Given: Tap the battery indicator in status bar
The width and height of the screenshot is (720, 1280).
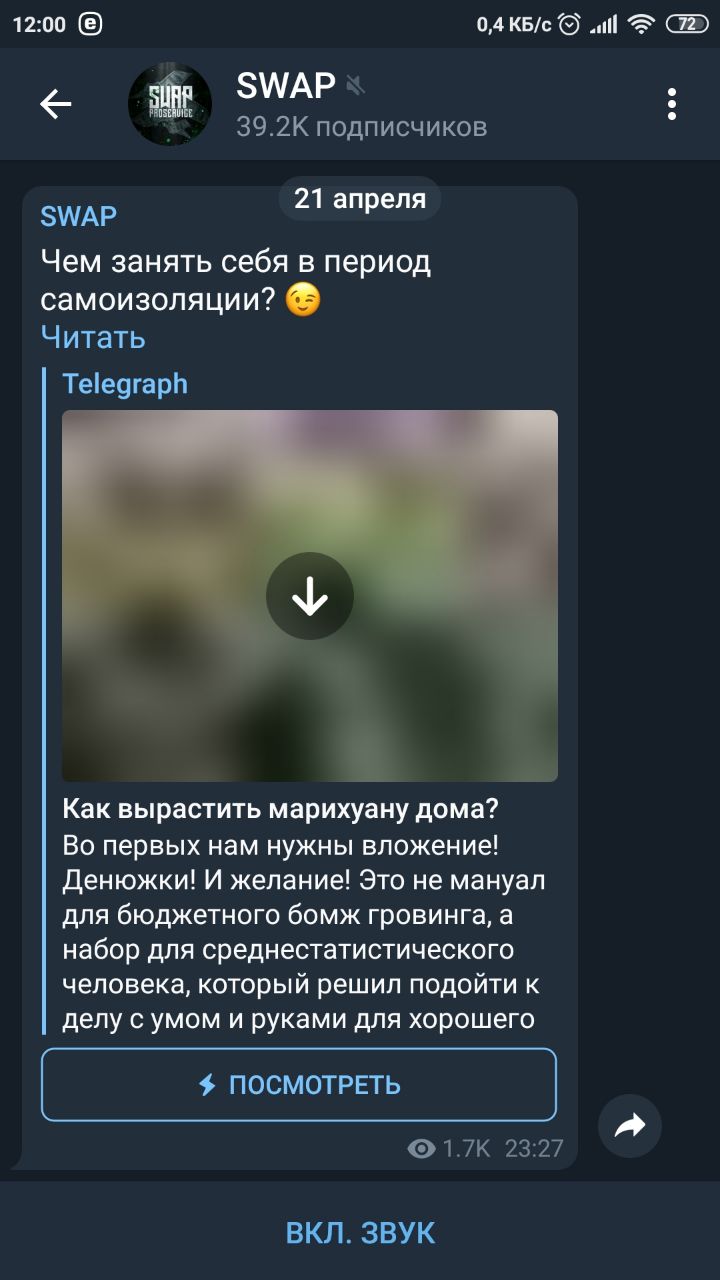Looking at the screenshot, I should [686, 25].
